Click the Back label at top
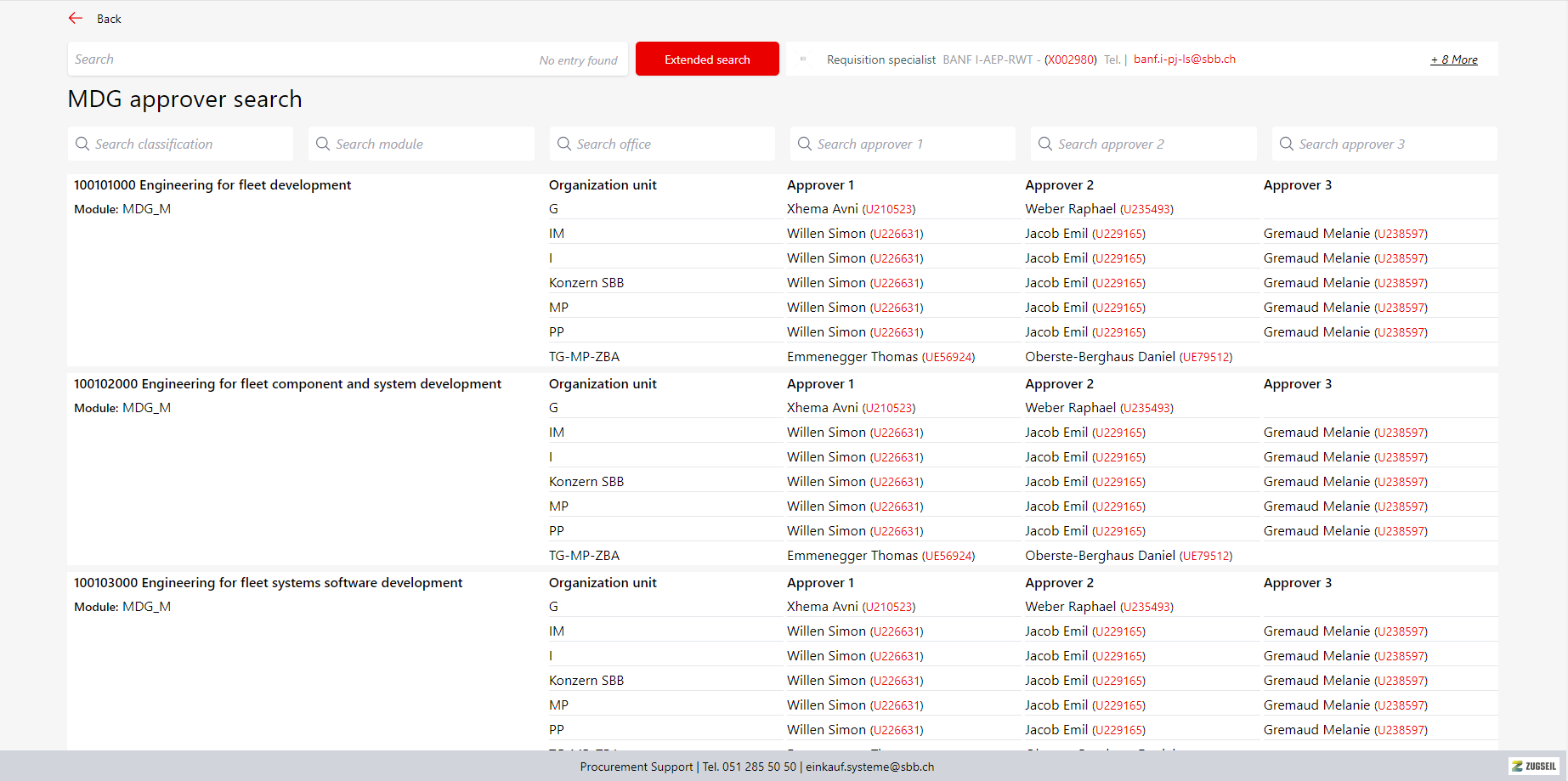This screenshot has height=781, width=1568. pos(109,19)
